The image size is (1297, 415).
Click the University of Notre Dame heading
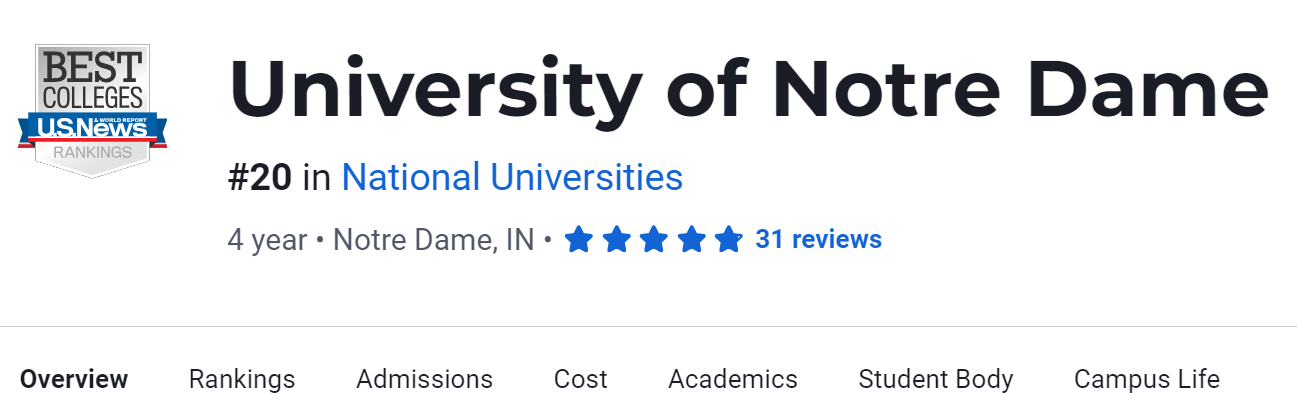click(x=748, y=90)
